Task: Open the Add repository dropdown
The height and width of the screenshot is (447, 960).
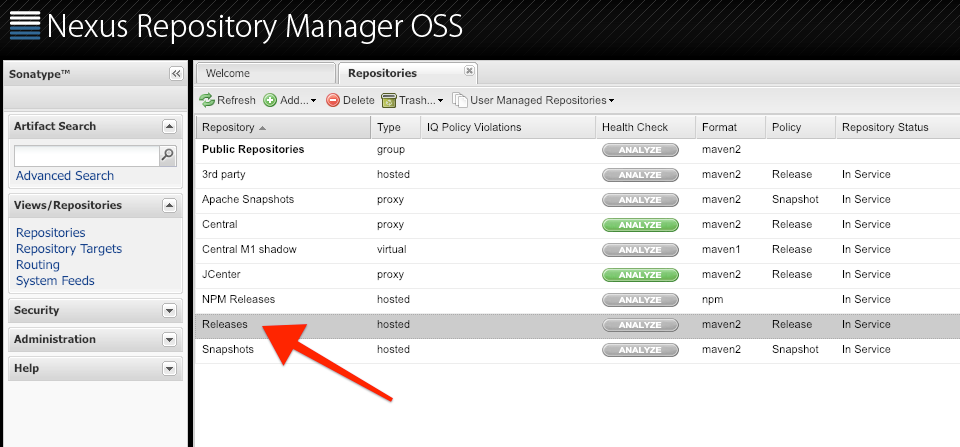Action: (290, 100)
